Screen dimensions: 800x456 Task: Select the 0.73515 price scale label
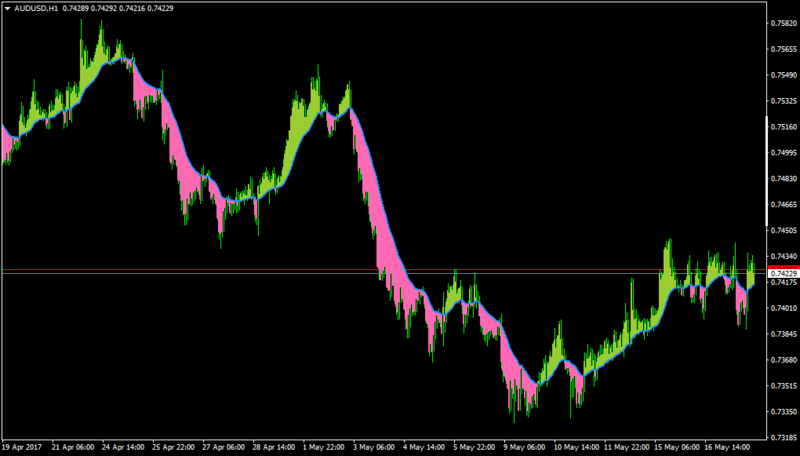[x=784, y=386]
